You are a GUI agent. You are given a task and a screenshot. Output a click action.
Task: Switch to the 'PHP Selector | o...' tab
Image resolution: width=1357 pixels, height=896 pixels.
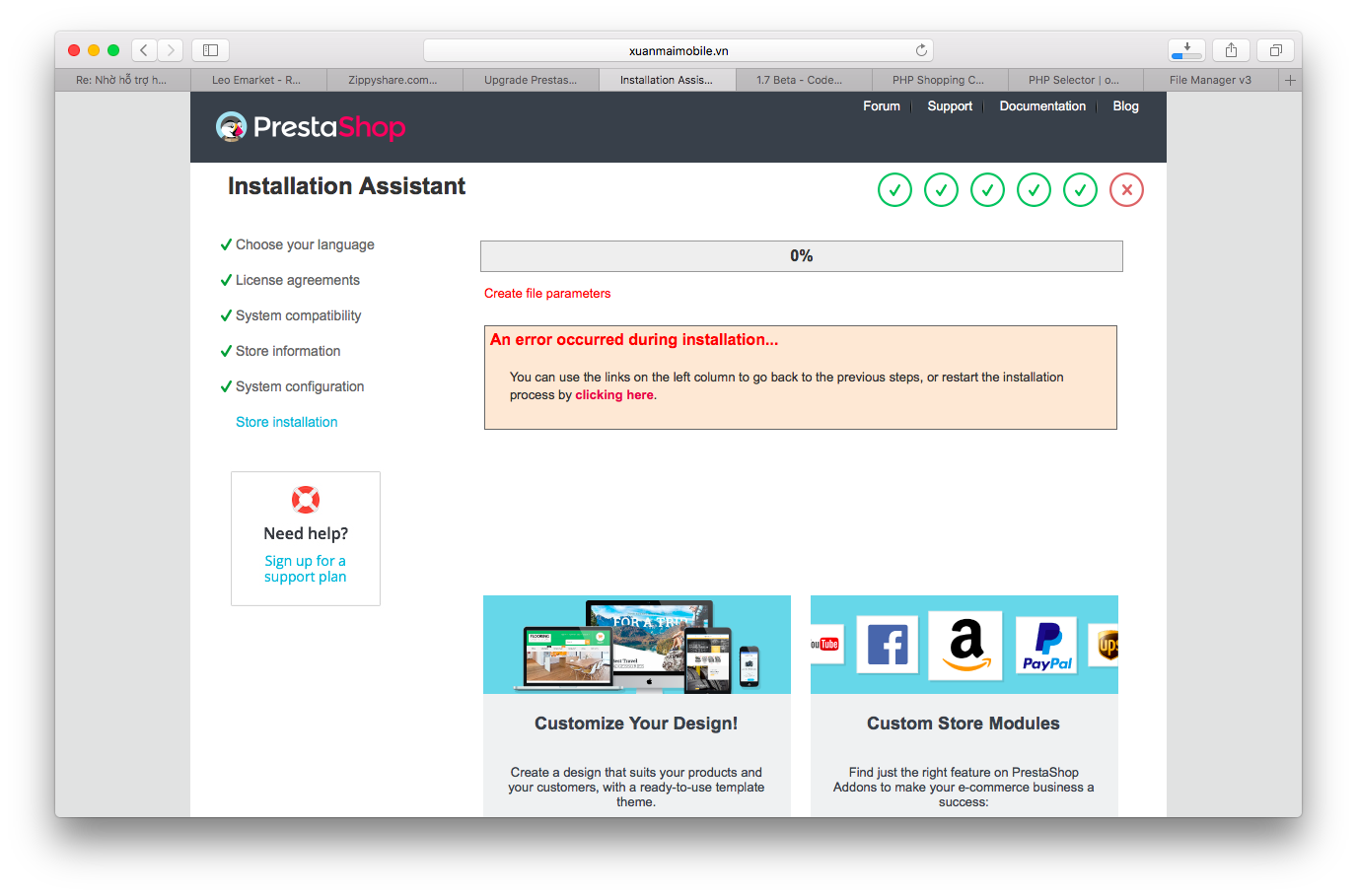pos(1075,80)
